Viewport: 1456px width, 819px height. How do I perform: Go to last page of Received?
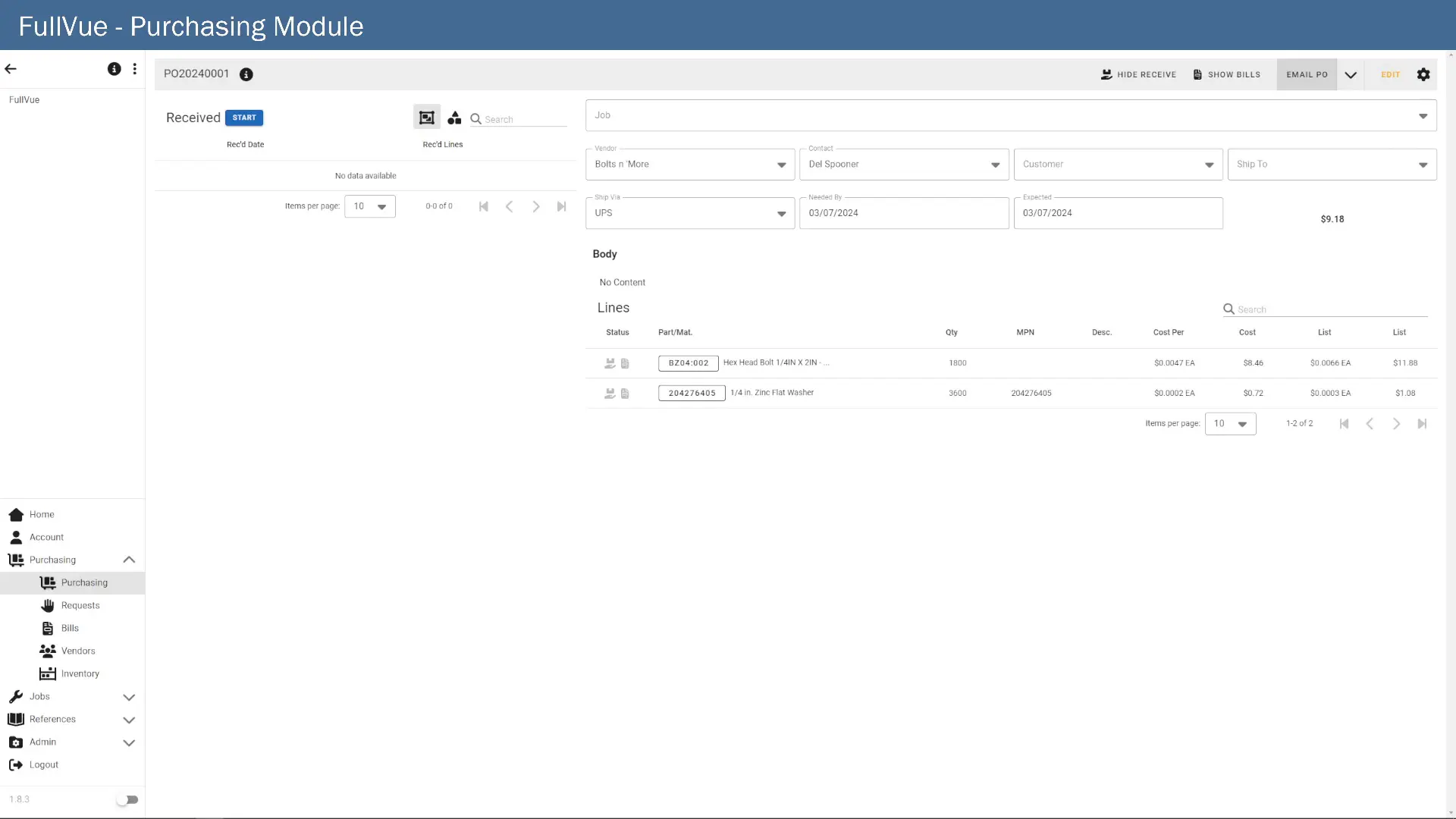click(562, 206)
